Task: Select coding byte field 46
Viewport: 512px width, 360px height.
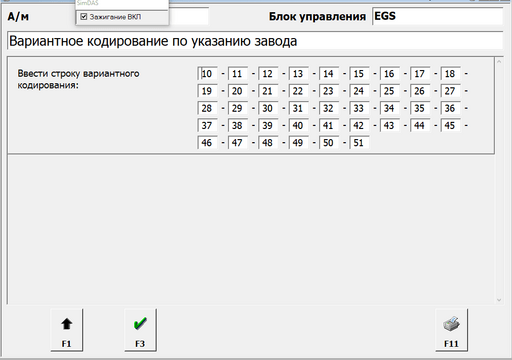Action: (x=207, y=143)
